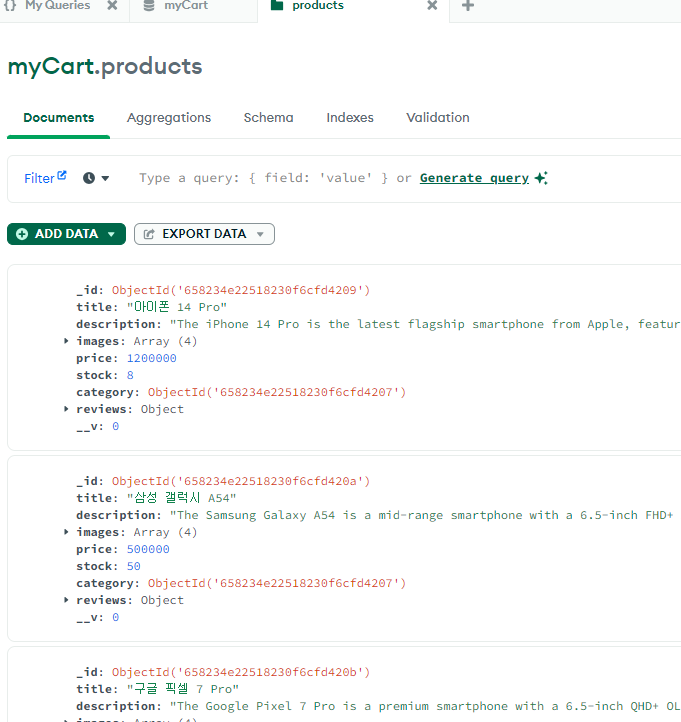Open the Indexes tab
The image size is (681, 722).
point(350,118)
